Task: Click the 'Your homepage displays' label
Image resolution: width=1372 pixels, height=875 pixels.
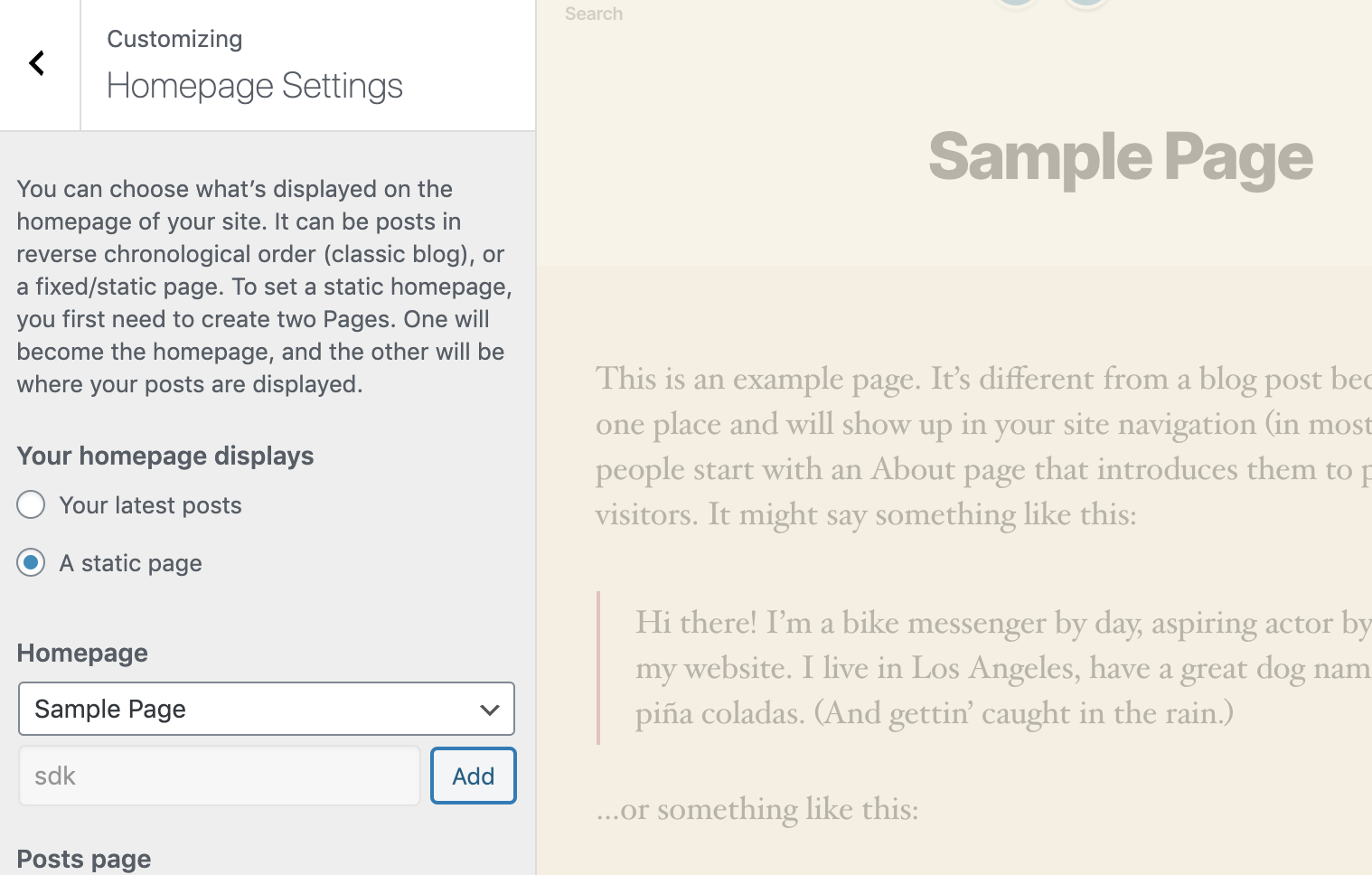Action: pos(165,456)
